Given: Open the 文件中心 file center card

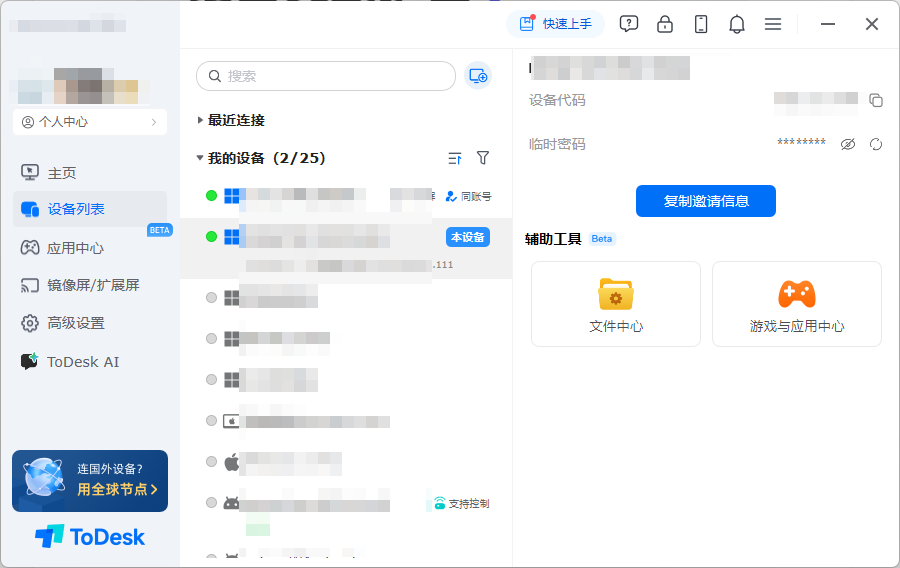Looking at the screenshot, I should pyautogui.click(x=616, y=304).
